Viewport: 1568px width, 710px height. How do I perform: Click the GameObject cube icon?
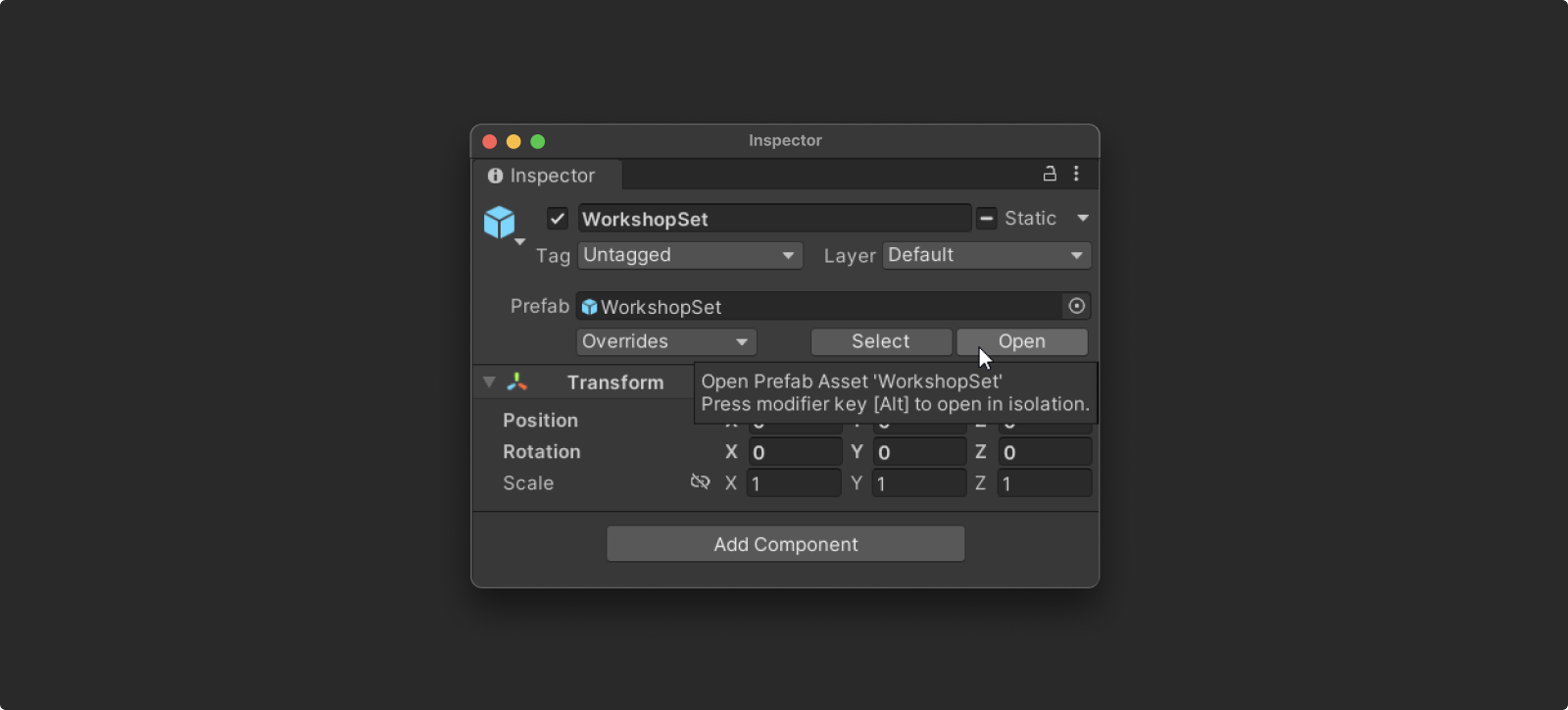tap(501, 222)
